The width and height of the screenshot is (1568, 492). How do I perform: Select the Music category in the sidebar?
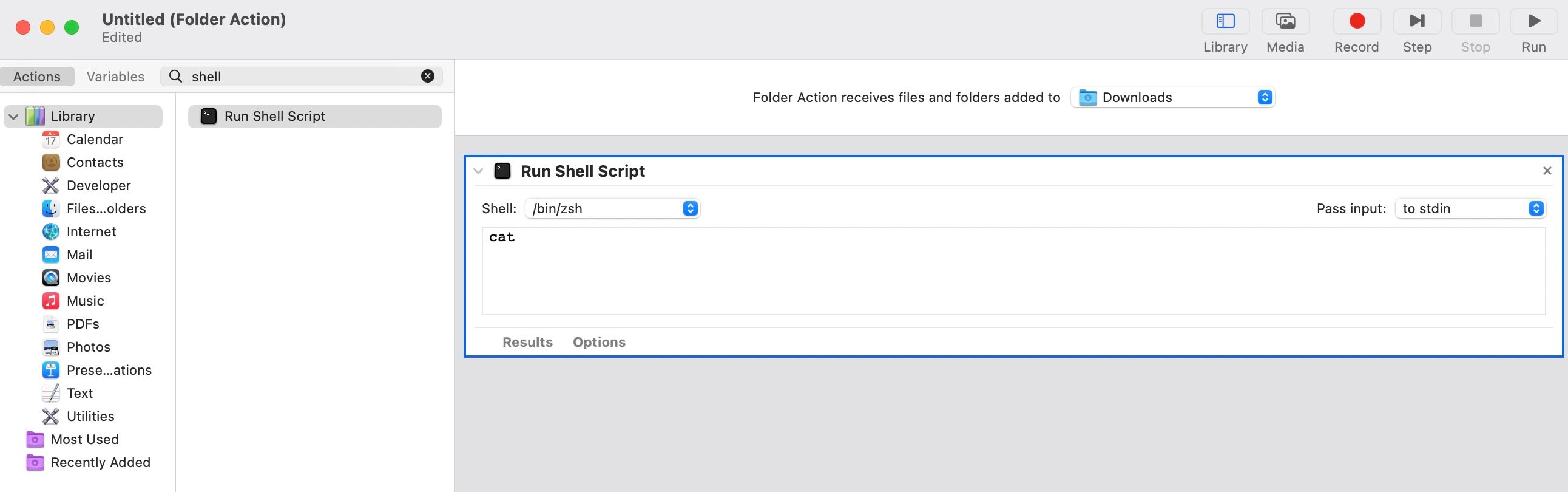85,301
